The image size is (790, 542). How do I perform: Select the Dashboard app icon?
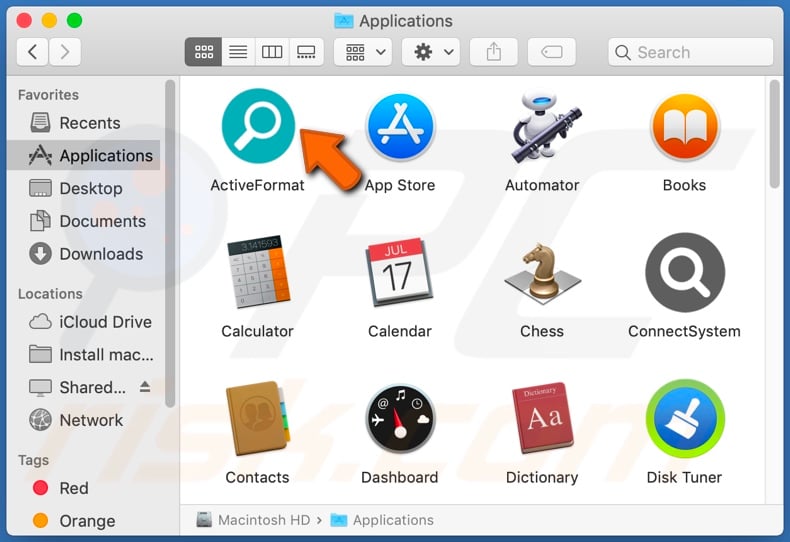[x=400, y=418]
